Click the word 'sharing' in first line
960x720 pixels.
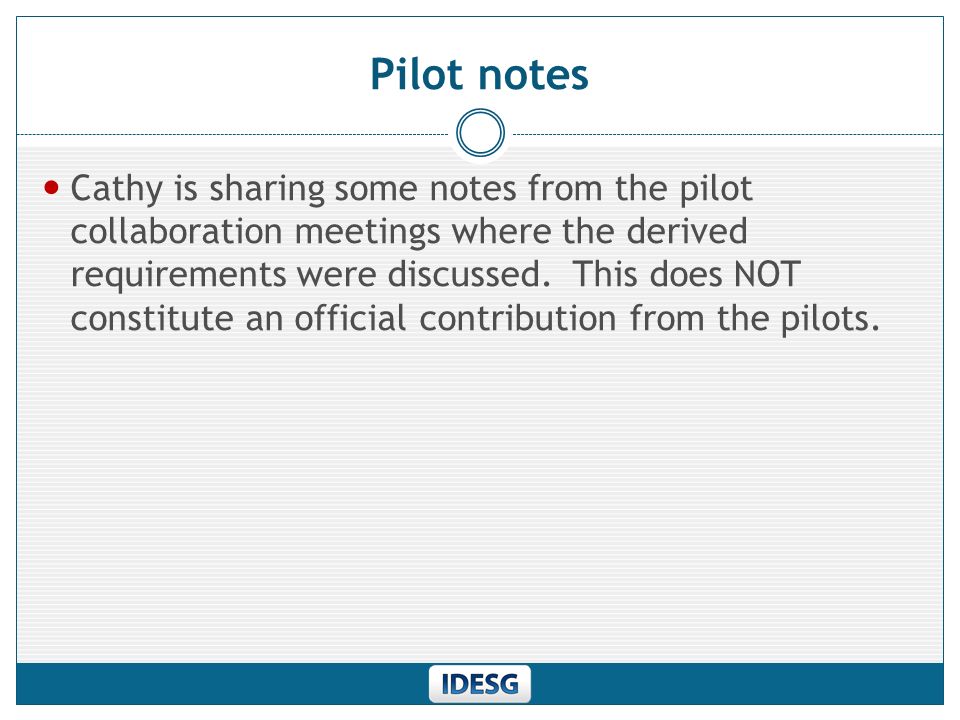[x=266, y=189]
